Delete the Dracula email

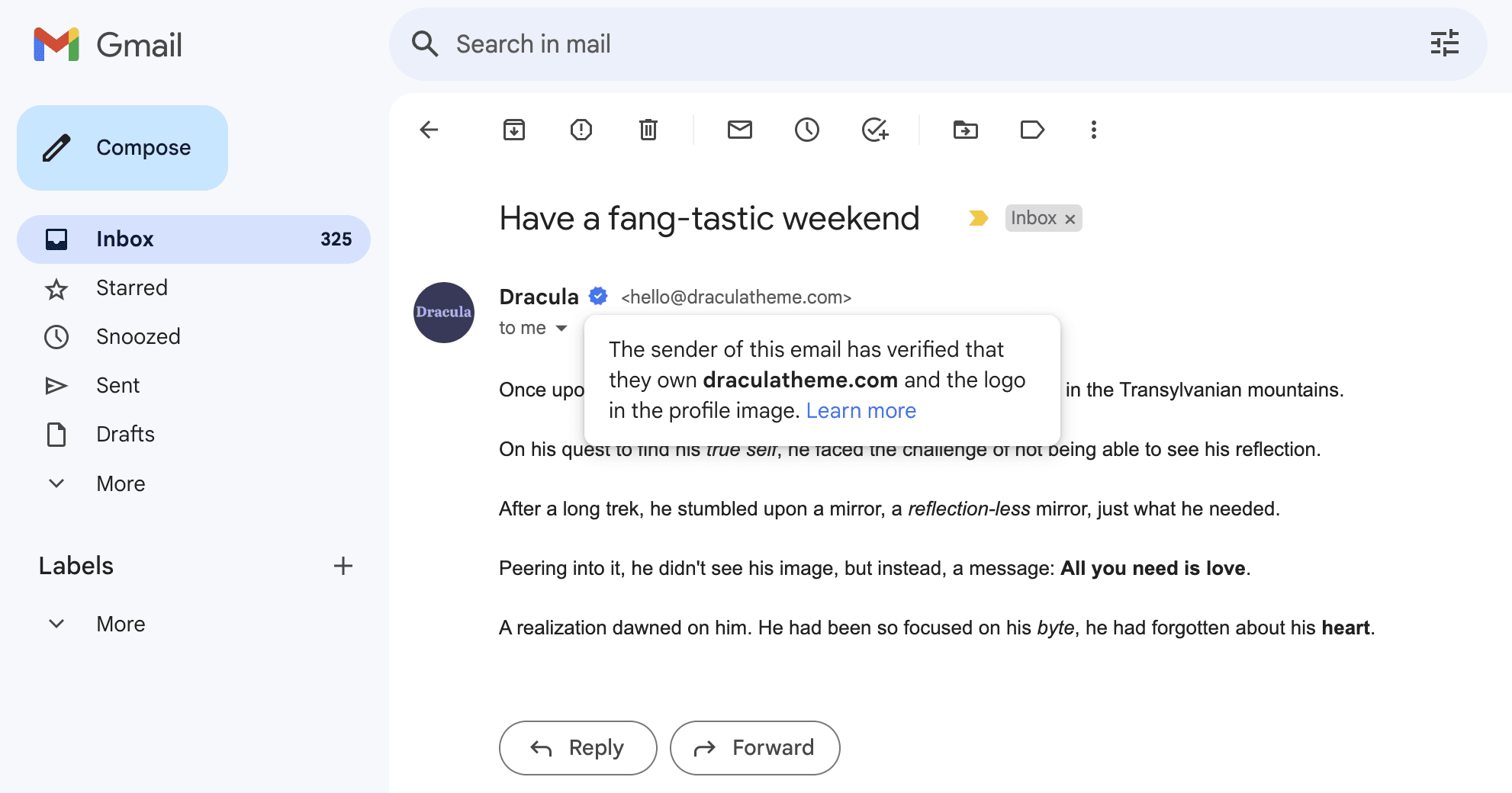(648, 130)
